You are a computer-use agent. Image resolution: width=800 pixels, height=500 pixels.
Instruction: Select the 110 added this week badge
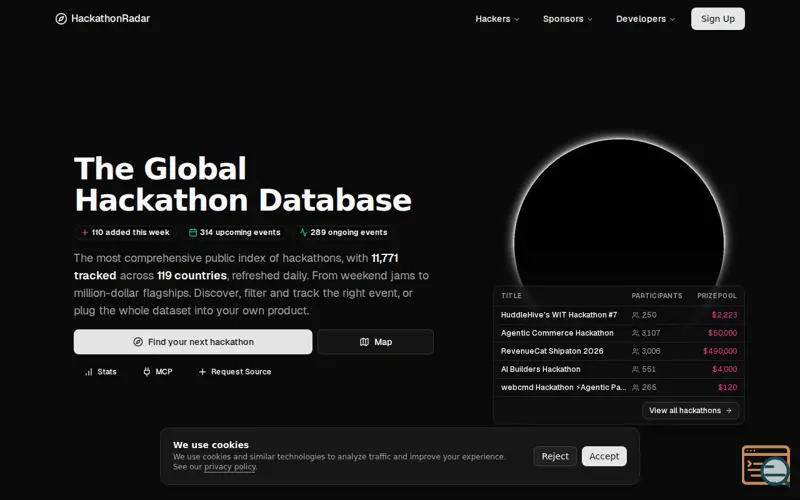(x=126, y=233)
